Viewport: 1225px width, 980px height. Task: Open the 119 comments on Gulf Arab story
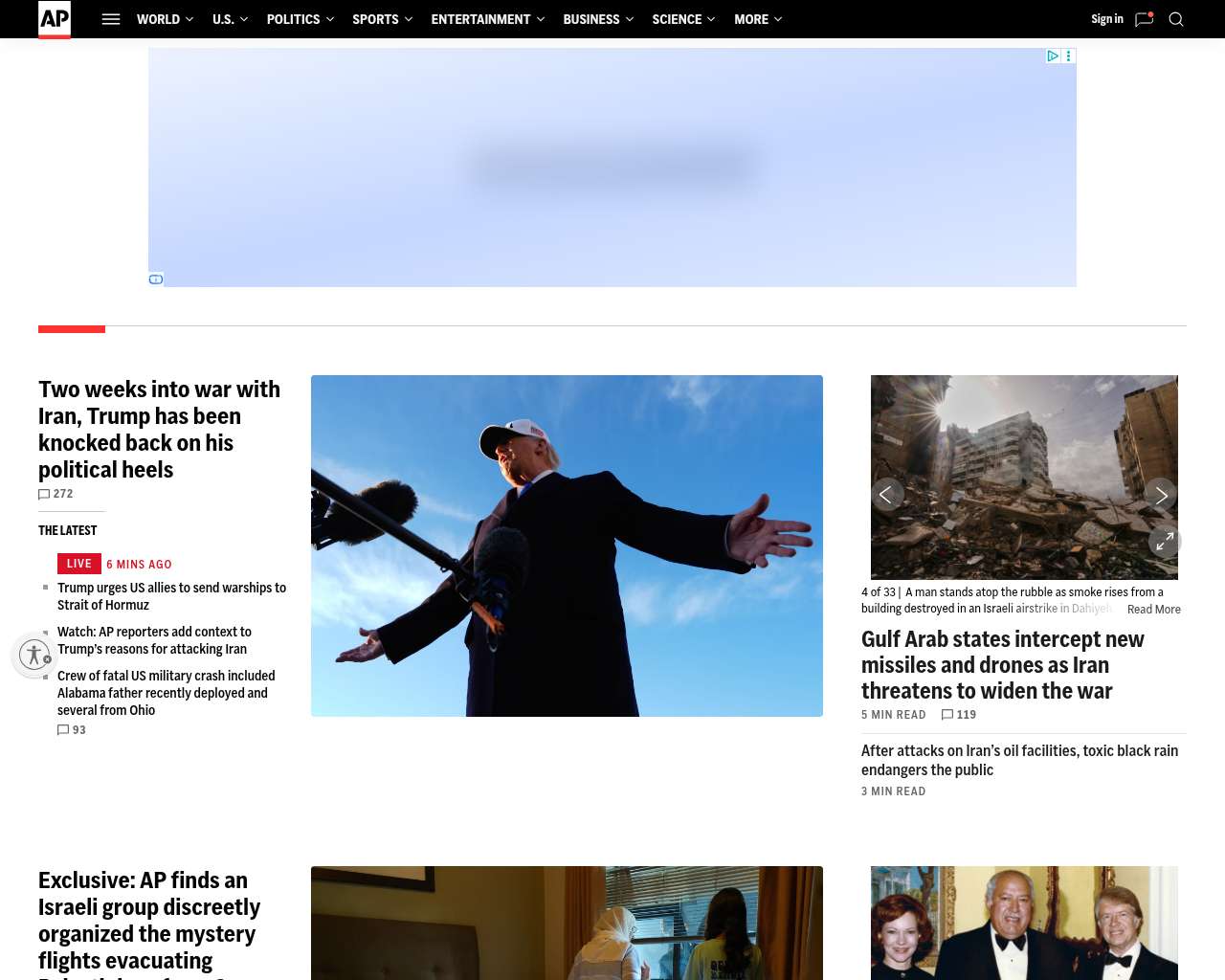tap(959, 715)
